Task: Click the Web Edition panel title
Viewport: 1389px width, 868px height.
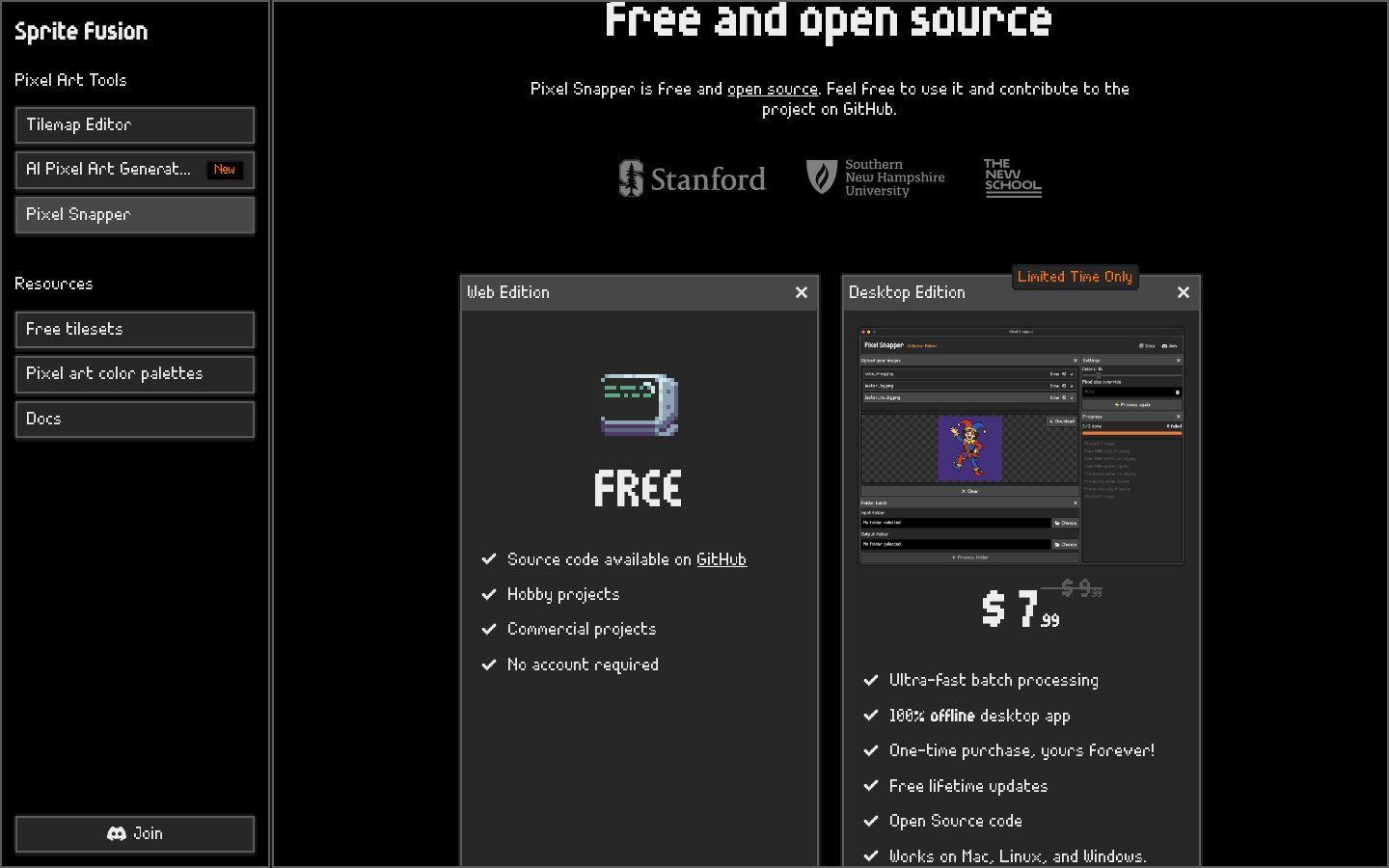Action: click(508, 292)
